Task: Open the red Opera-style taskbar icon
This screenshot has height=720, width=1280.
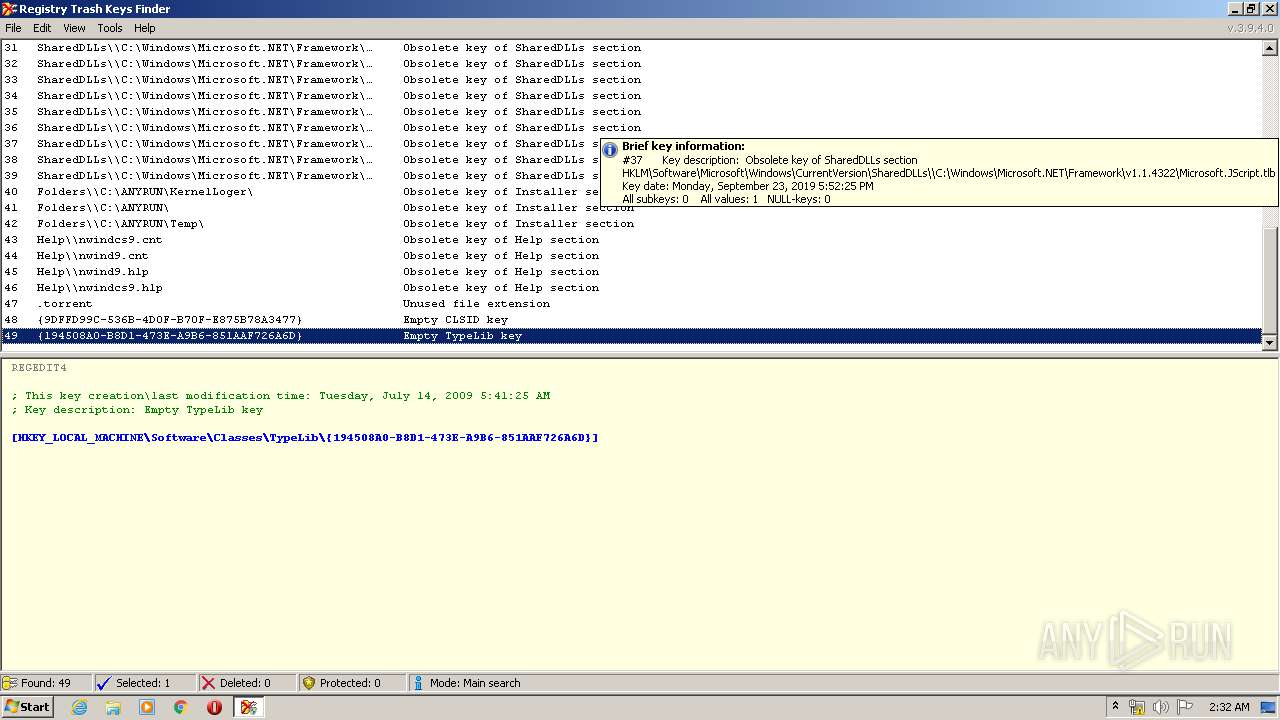Action: tap(214, 707)
